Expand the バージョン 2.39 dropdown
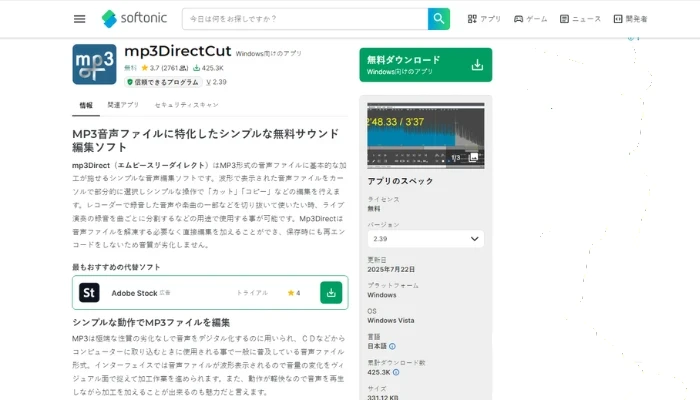700x400 pixels. coord(425,239)
